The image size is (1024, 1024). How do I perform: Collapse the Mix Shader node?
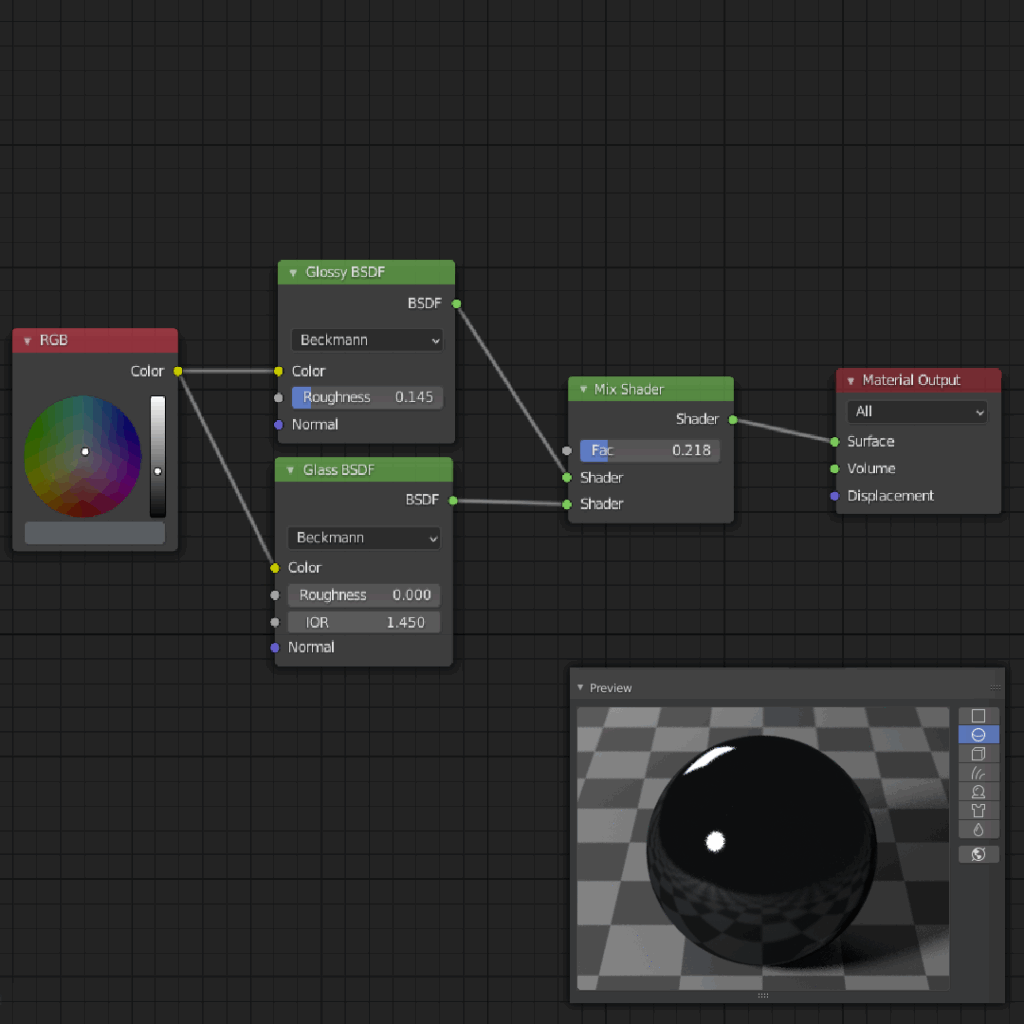[x=581, y=389]
